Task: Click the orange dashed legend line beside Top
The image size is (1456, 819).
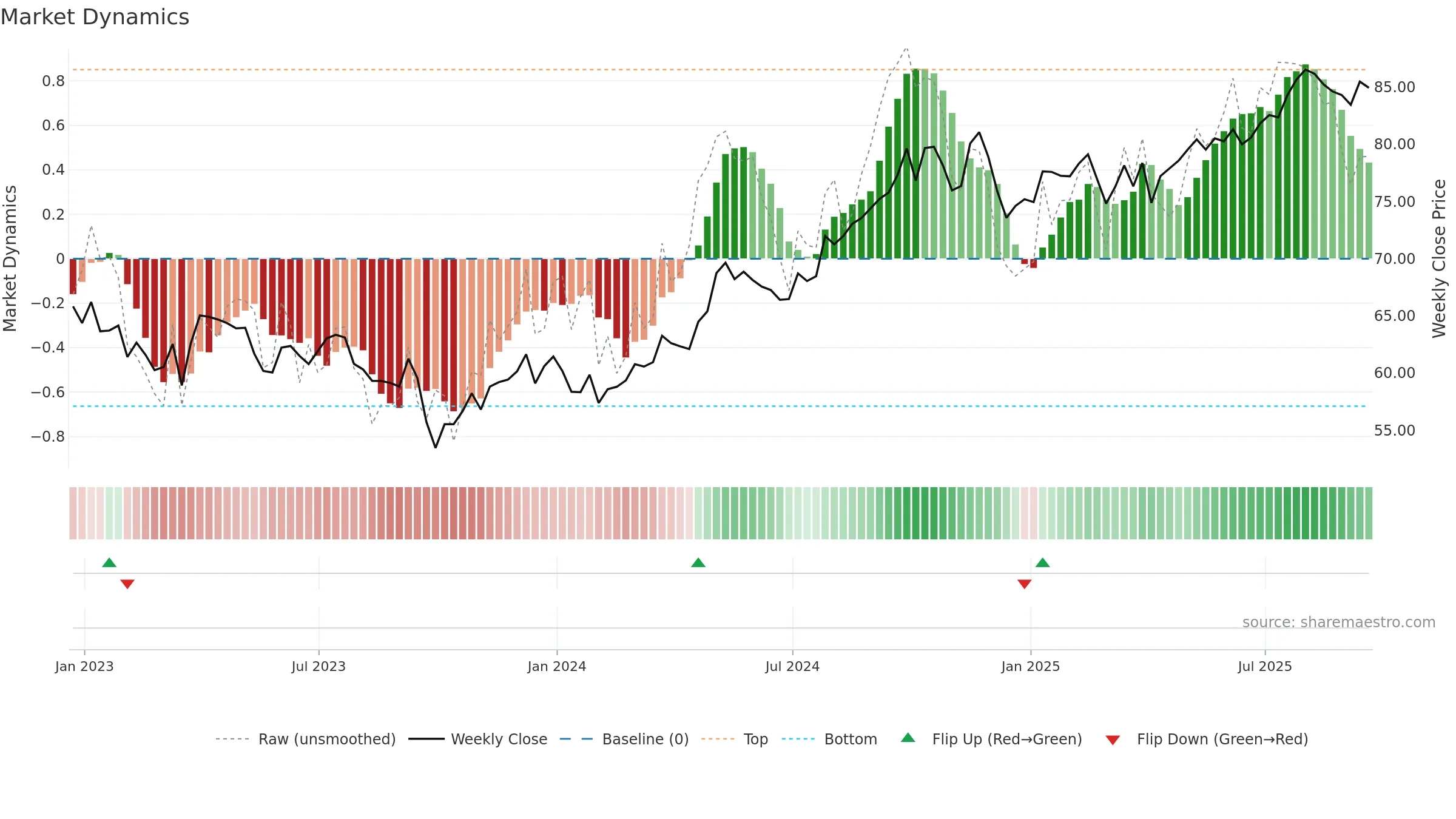Action: tap(718, 739)
